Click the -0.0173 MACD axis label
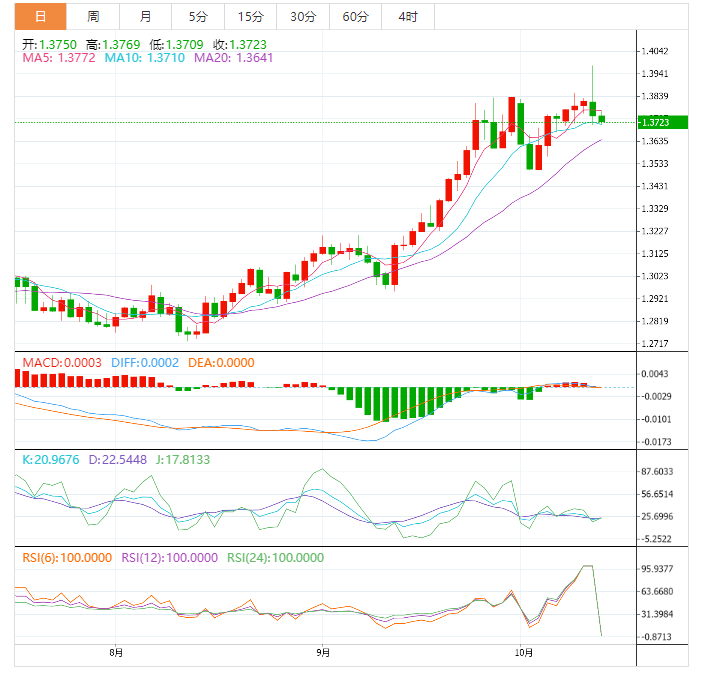Image resolution: width=702 pixels, height=673 pixels. 656,442
